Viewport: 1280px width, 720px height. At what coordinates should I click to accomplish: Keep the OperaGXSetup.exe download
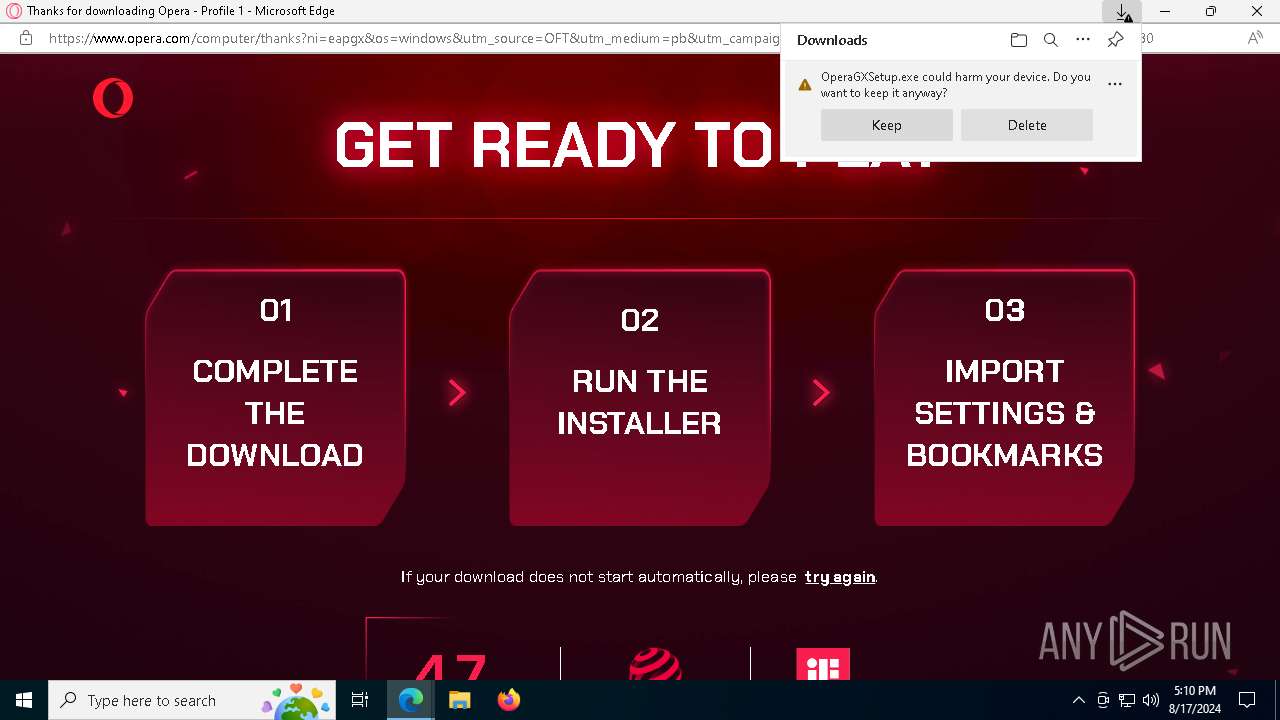coord(886,125)
